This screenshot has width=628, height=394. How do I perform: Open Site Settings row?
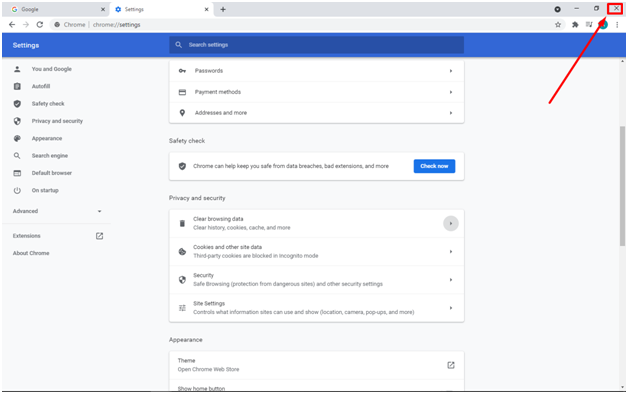316,308
